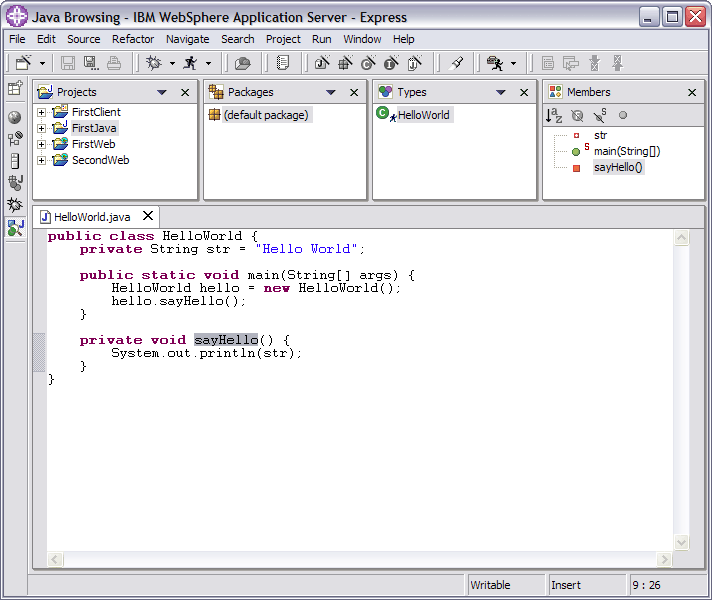Click the Run running-man icon

(x=190, y=63)
